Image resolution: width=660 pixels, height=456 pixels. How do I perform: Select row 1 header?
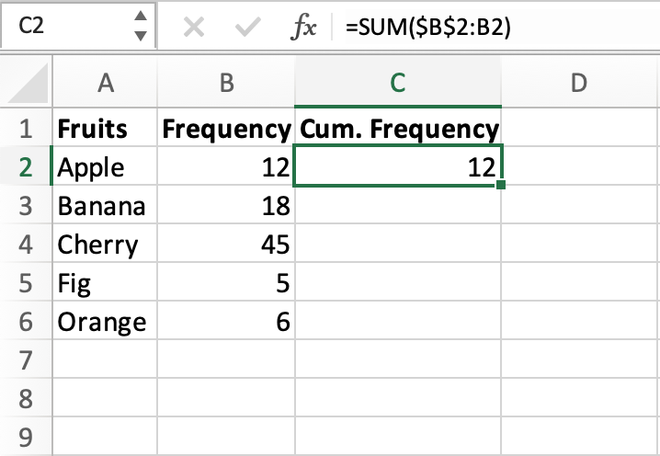[x=26, y=129]
